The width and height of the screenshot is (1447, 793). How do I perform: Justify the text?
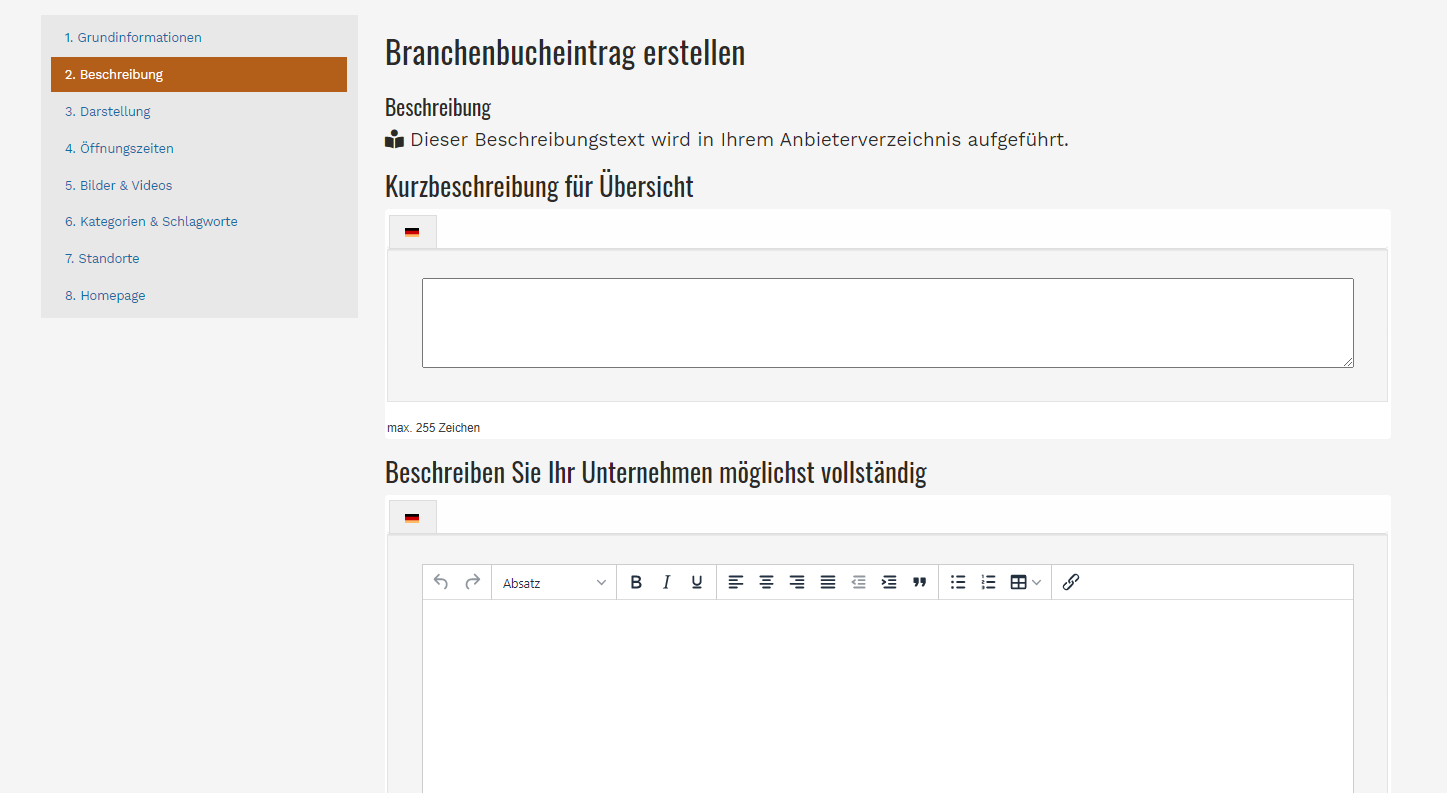[828, 582]
